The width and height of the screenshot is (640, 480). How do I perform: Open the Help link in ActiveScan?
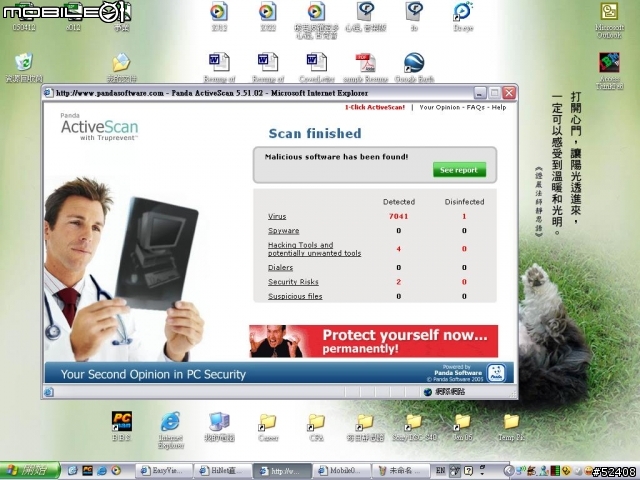[499, 107]
